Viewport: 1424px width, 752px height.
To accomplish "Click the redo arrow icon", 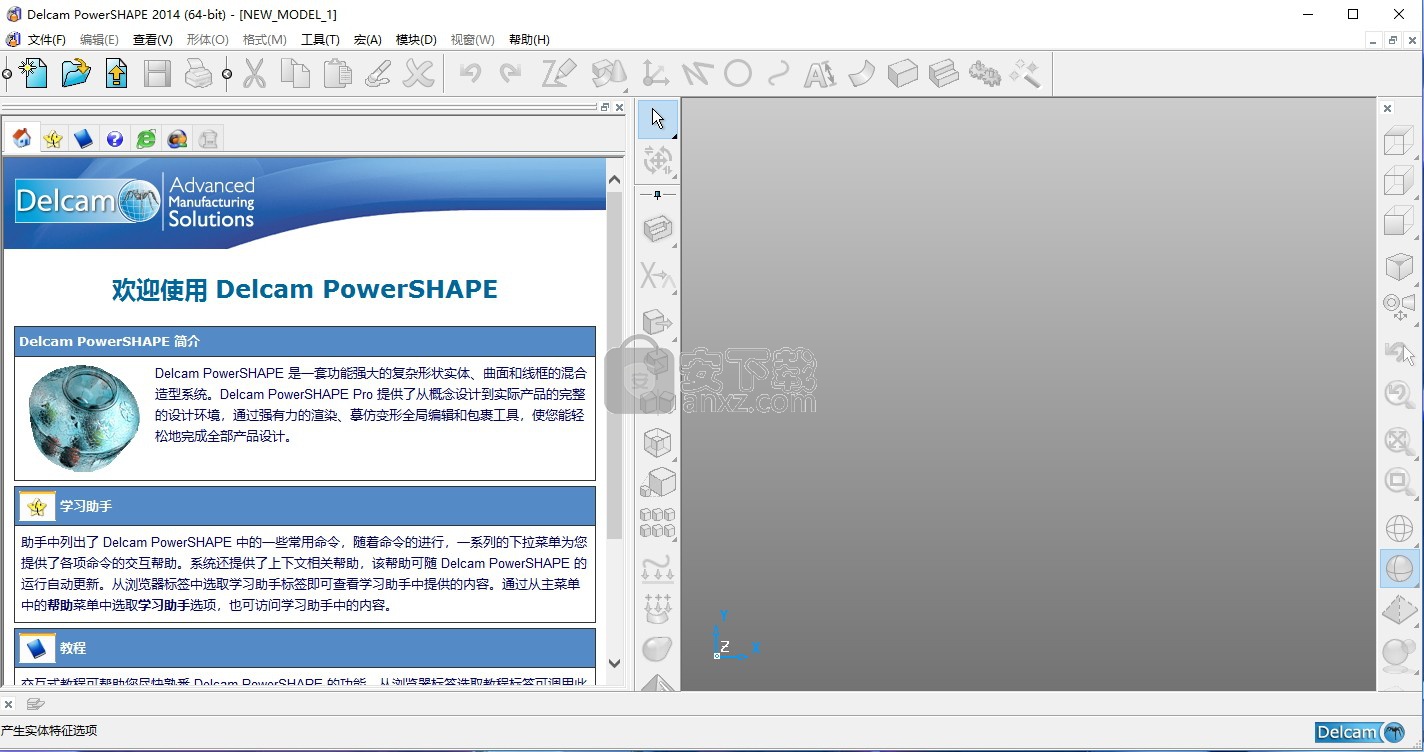I will pyautogui.click(x=510, y=73).
